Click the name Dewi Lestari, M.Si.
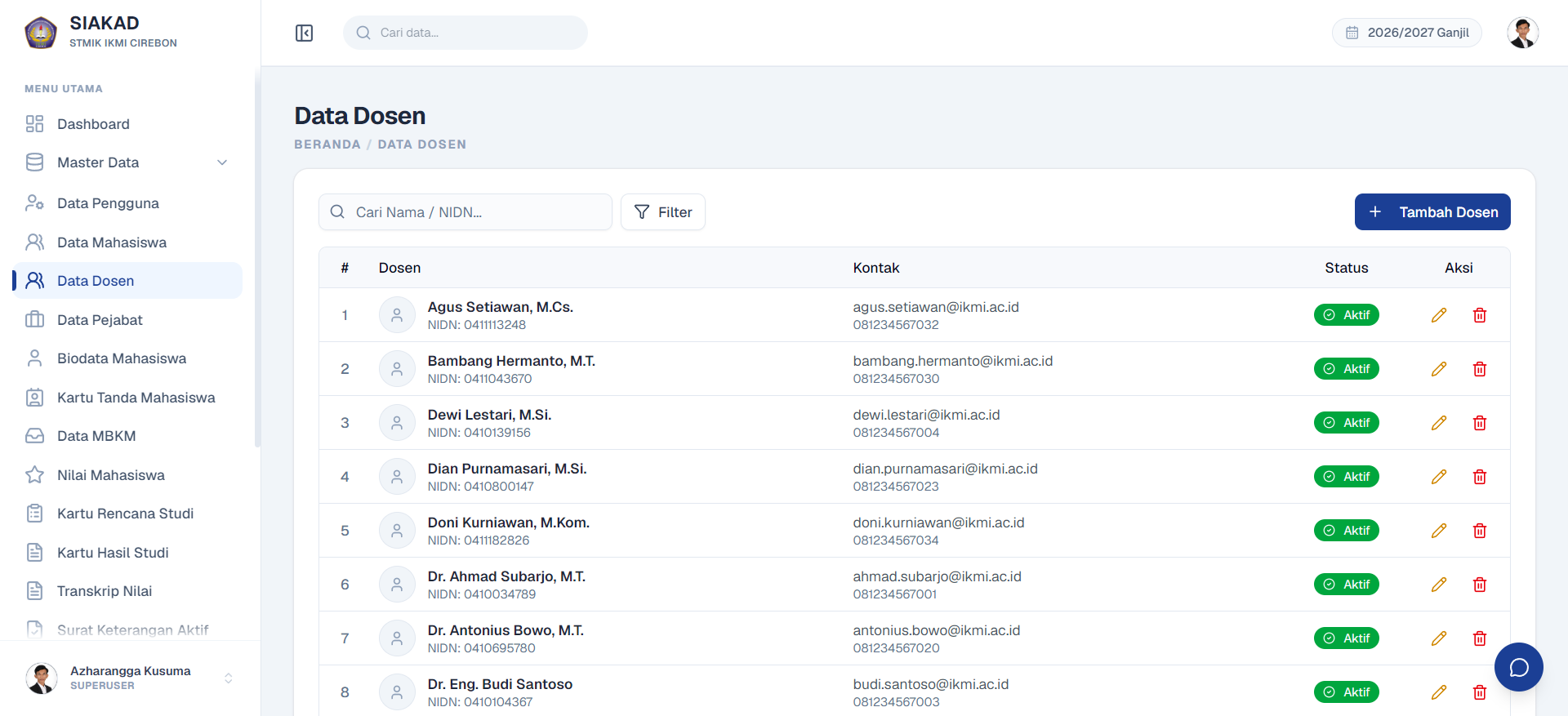This screenshot has width=1568, height=716. click(x=489, y=415)
